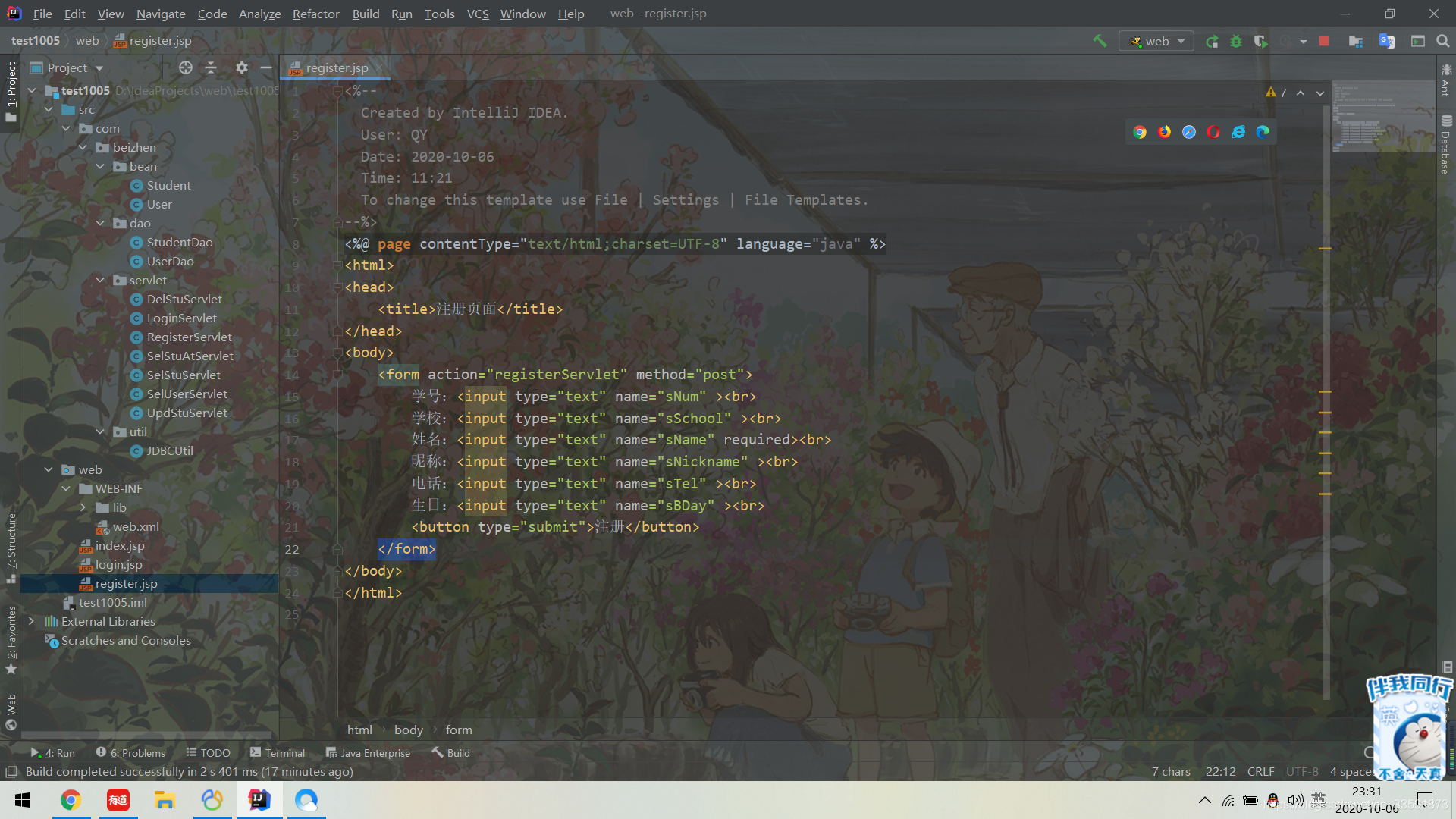This screenshot has height=819, width=1456.
Task: Click the warnings indicator showing 7
Action: [1276, 93]
